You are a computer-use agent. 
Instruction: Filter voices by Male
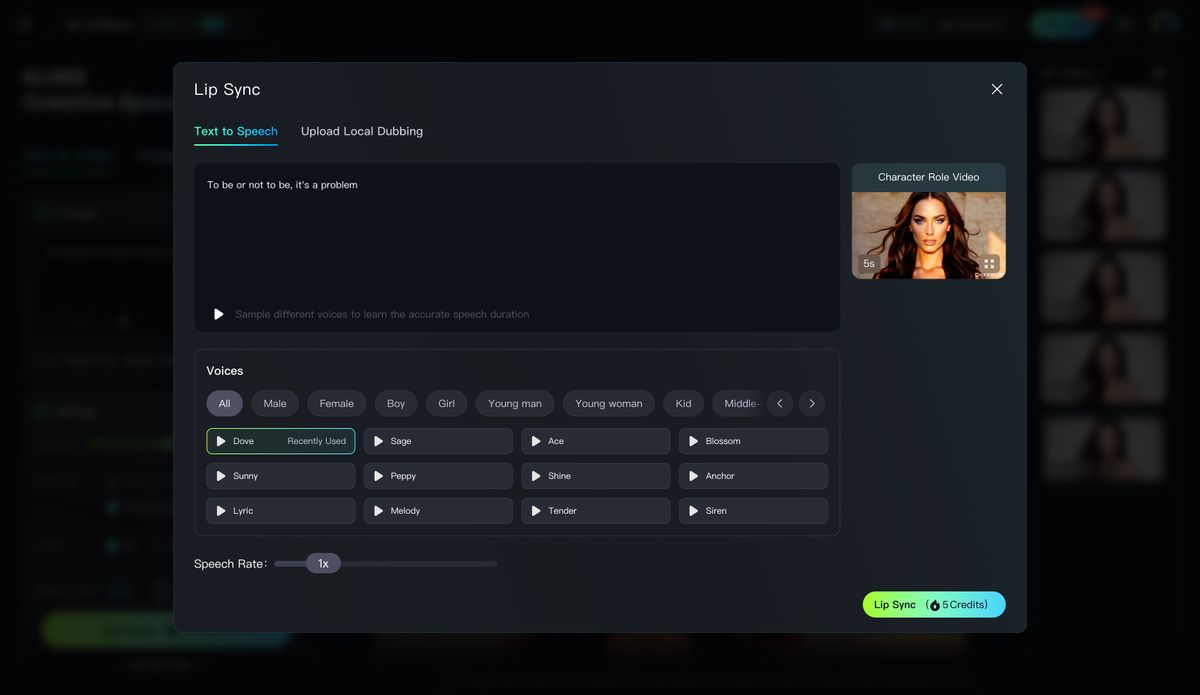click(x=275, y=403)
